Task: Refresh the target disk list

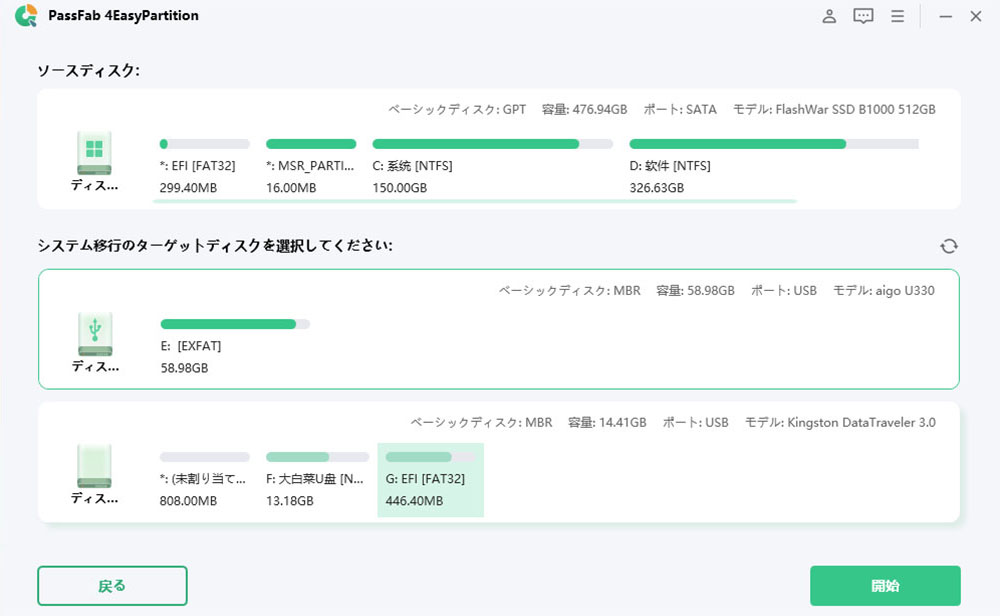Action: coord(949,246)
